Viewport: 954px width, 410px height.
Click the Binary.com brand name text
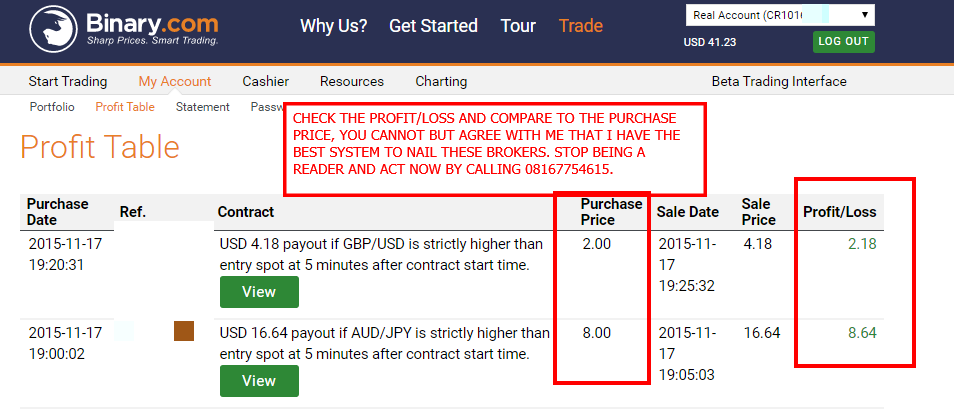[152, 24]
